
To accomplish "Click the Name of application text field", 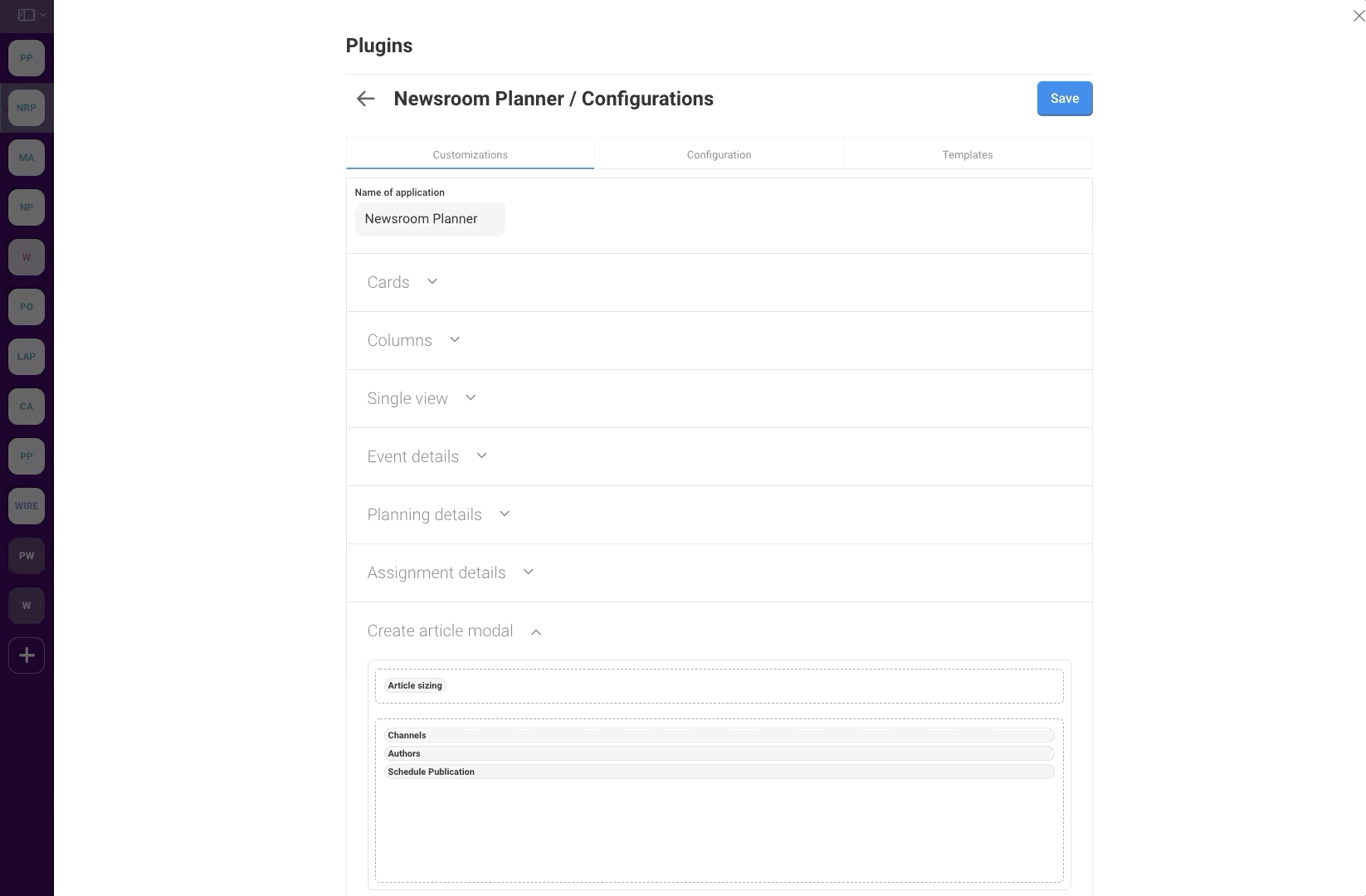I will coord(429,219).
